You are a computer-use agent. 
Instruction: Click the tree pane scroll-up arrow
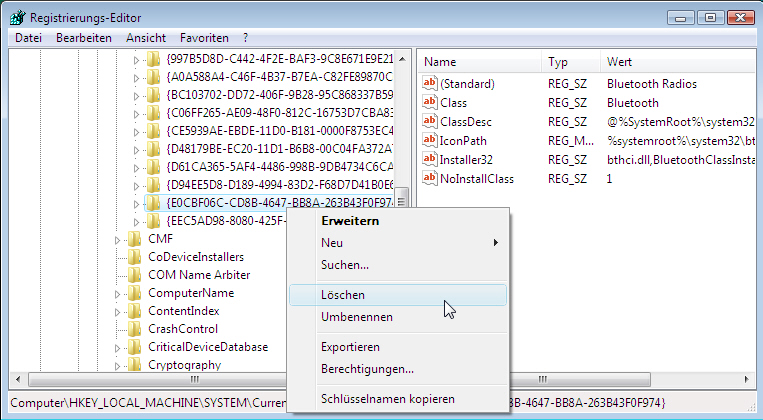(x=402, y=59)
